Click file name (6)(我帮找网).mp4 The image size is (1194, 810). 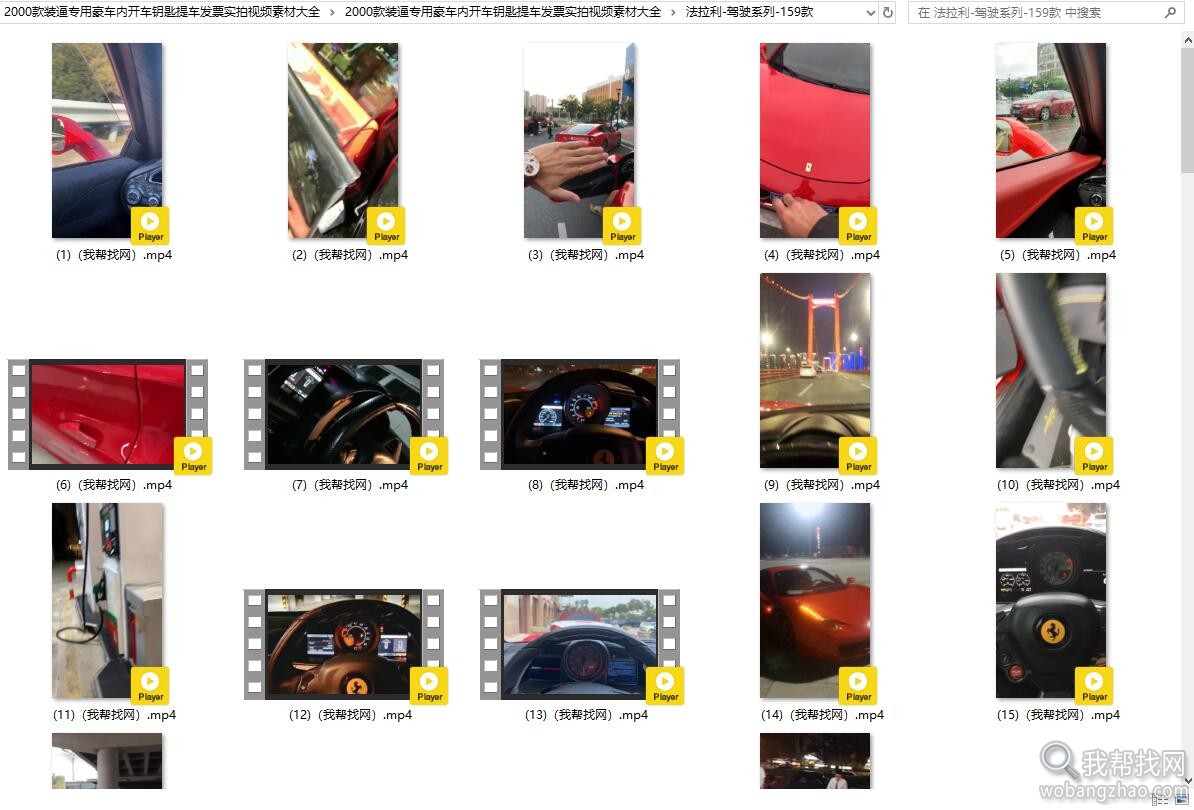[114, 485]
